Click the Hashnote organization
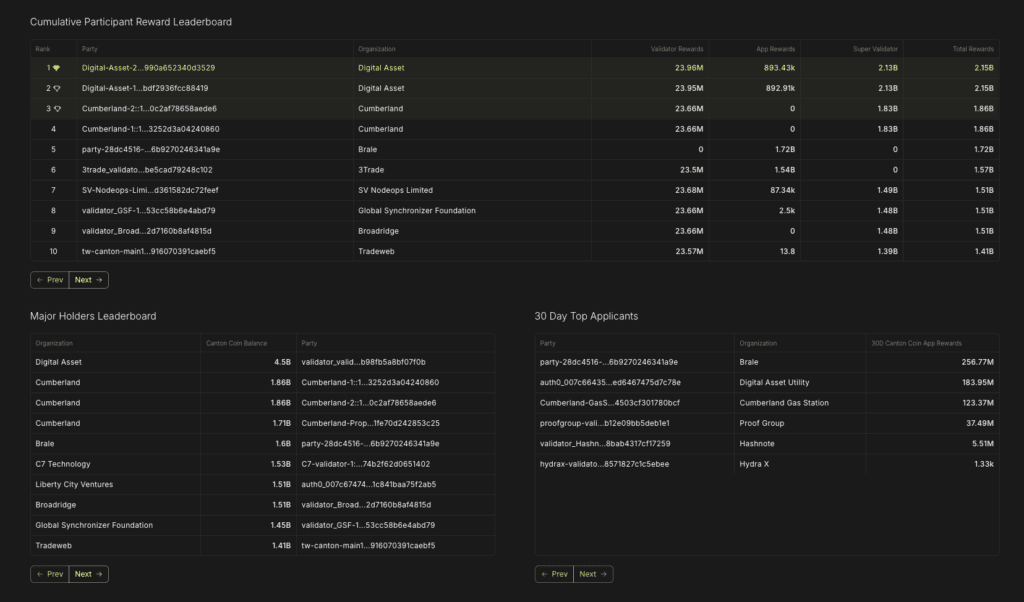Viewport: 1024px width, 602px height. (757, 444)
